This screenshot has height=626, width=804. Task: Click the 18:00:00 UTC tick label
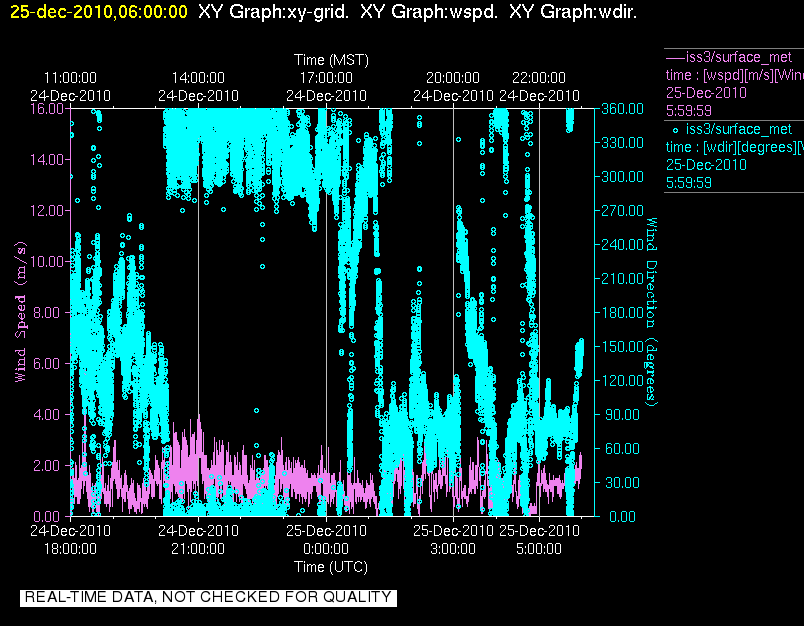click(70, 549)
